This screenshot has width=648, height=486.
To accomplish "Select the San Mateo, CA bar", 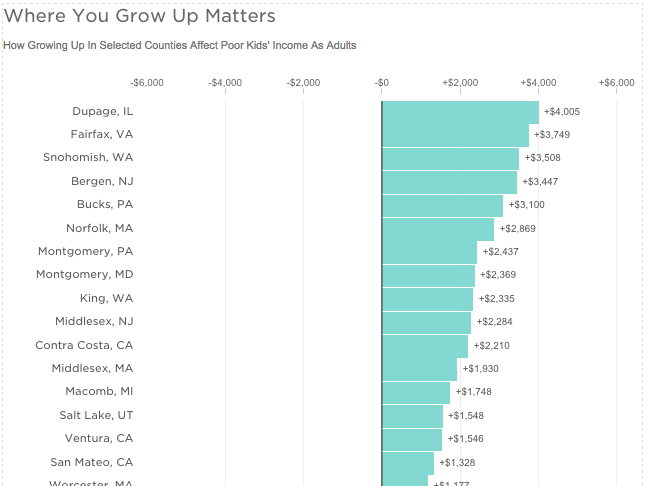I will point(408,462).
